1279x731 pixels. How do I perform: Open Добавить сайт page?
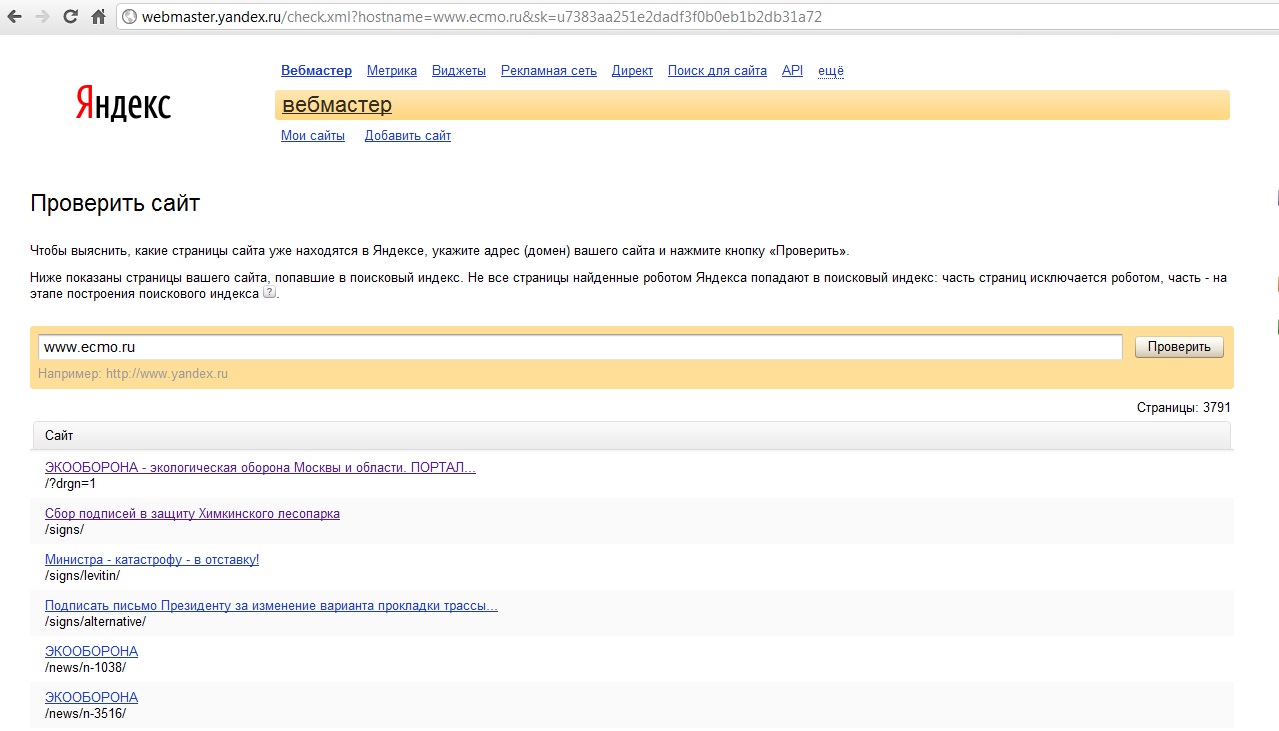408,135
